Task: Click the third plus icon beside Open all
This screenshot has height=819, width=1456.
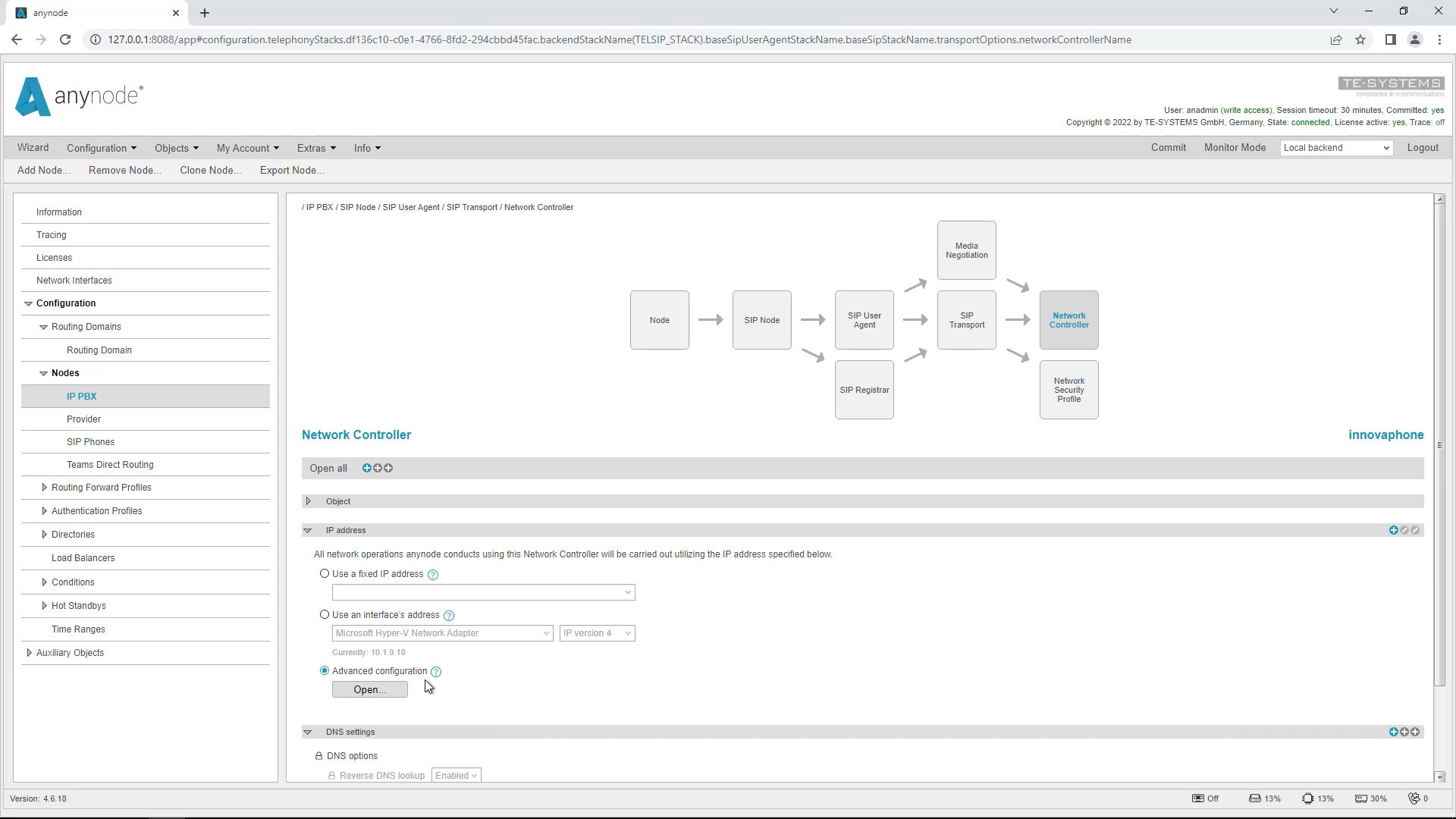Action: (x=388, y=468)
